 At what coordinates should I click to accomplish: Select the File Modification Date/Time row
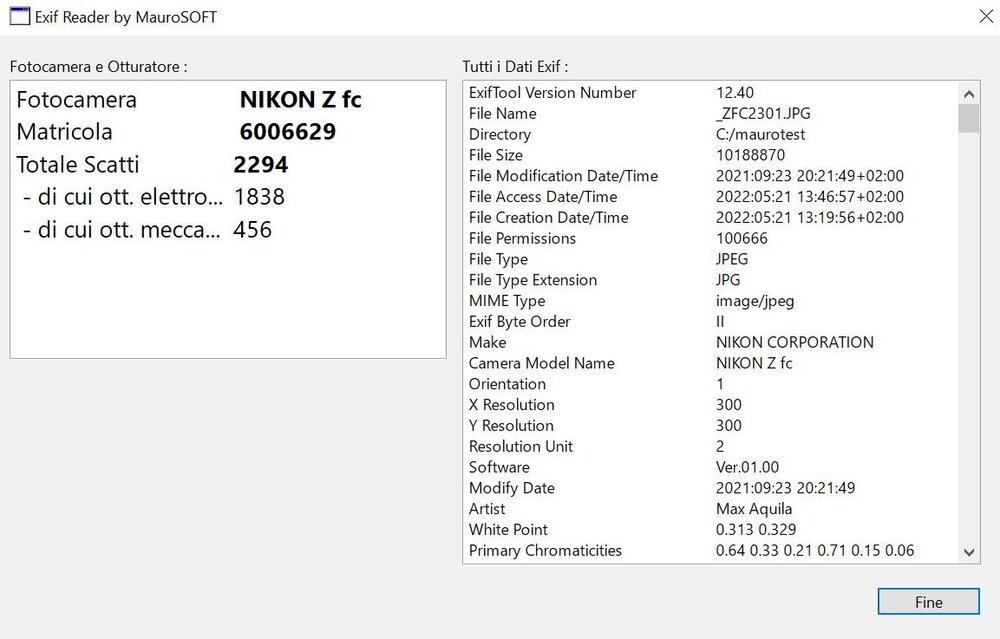710,176
